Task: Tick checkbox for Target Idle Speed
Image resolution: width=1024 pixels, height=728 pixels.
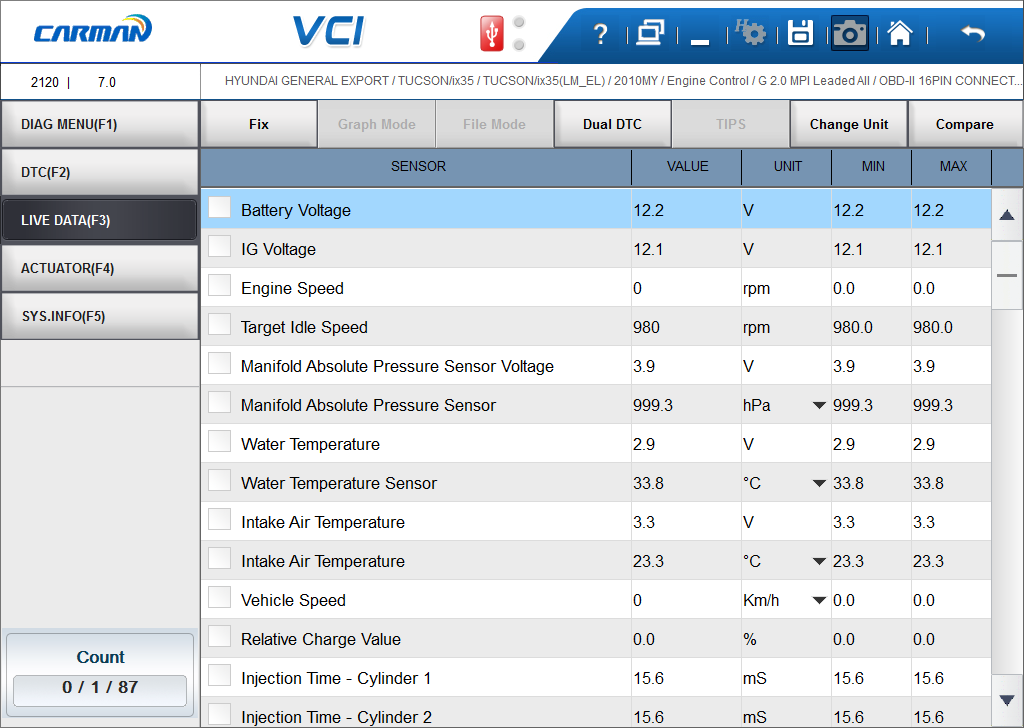Action: coord(219,324)
